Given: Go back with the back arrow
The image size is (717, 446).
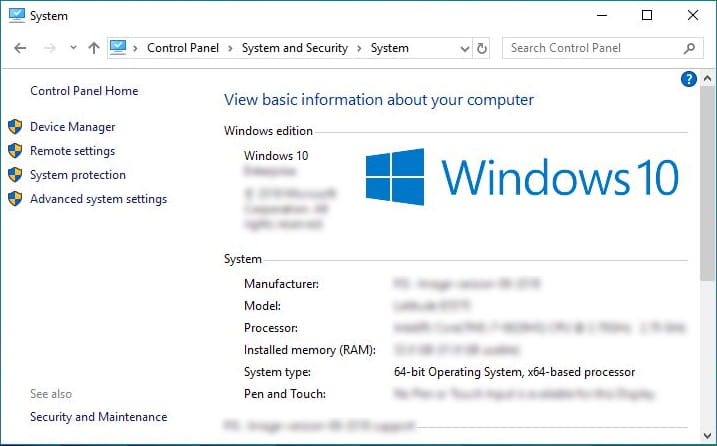Looking at the screenshot, I should click(20, 48).
